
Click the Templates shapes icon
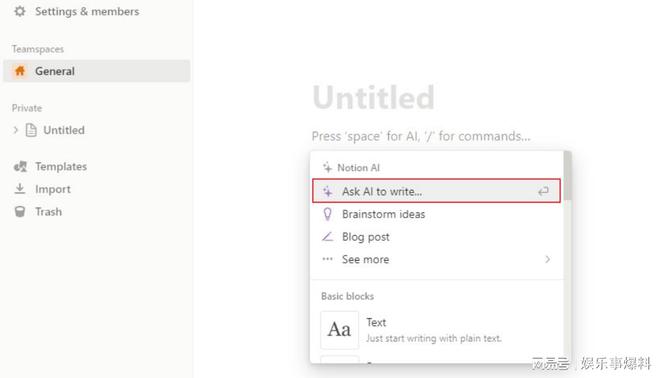[20, 167]
